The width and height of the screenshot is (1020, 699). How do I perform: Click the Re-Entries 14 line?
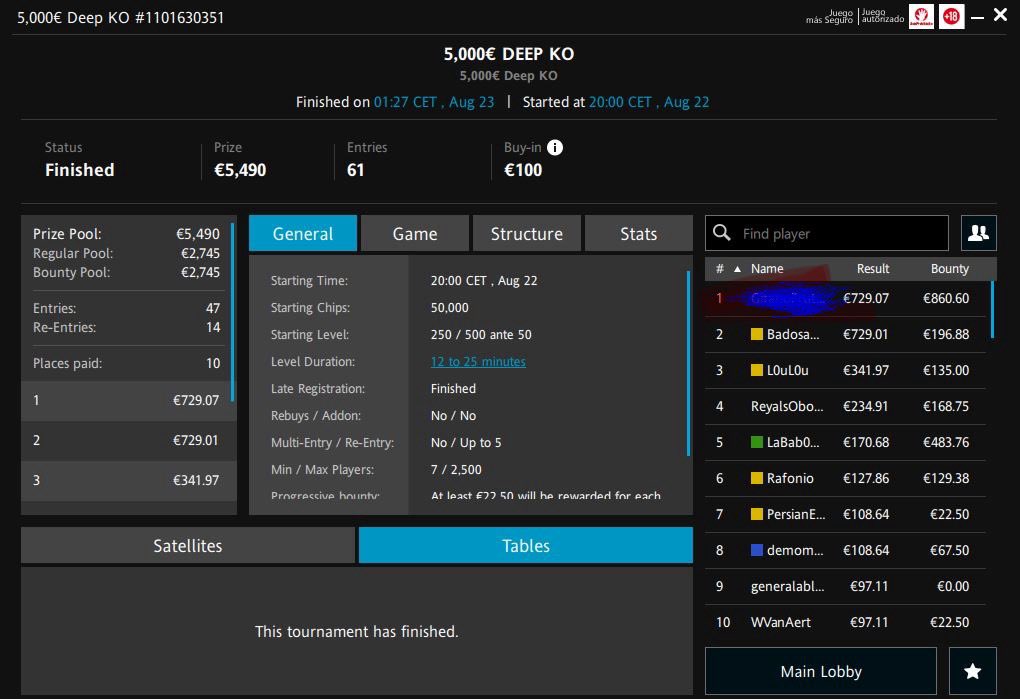click(x=126, y=327)
